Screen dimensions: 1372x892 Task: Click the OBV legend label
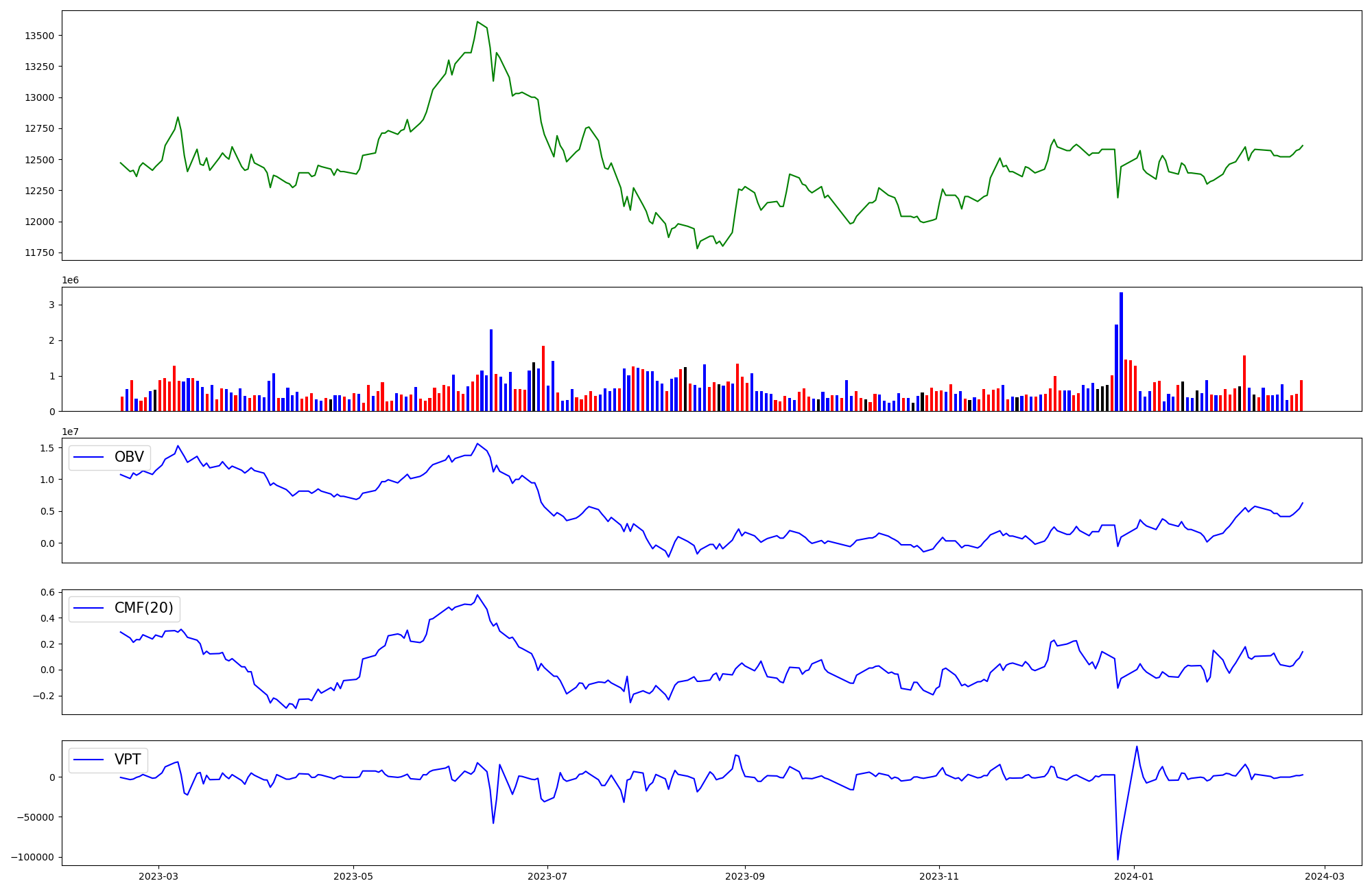pyautogui.click(x=129, y=457)
